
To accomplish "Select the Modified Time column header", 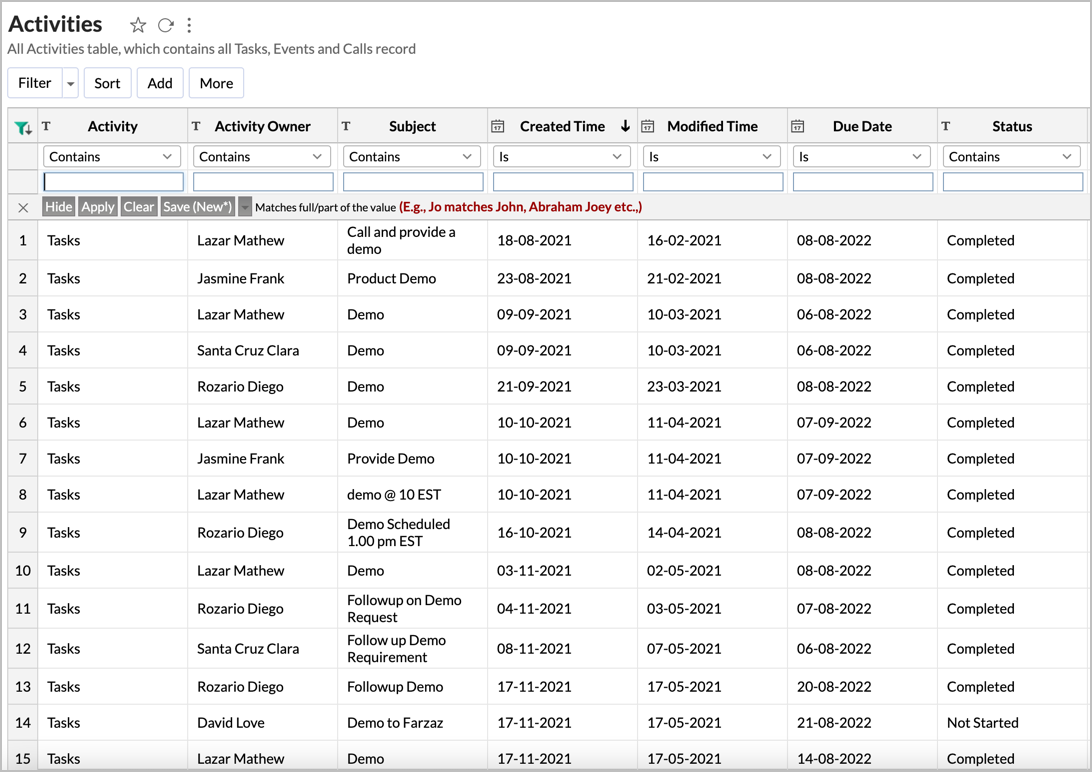I will (712, 126).
